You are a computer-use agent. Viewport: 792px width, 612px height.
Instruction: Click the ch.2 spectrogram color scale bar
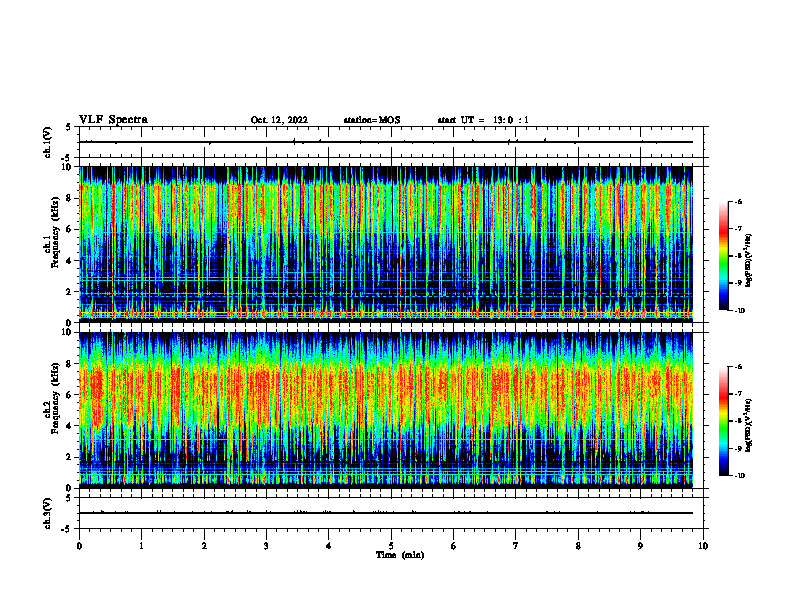[724, 421]
